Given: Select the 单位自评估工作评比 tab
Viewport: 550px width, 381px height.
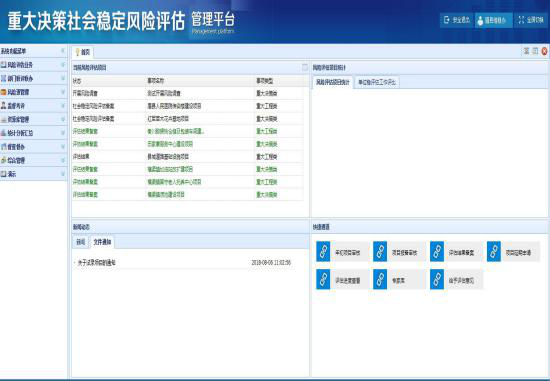Looking at the screenshot, I should (377, 82).
